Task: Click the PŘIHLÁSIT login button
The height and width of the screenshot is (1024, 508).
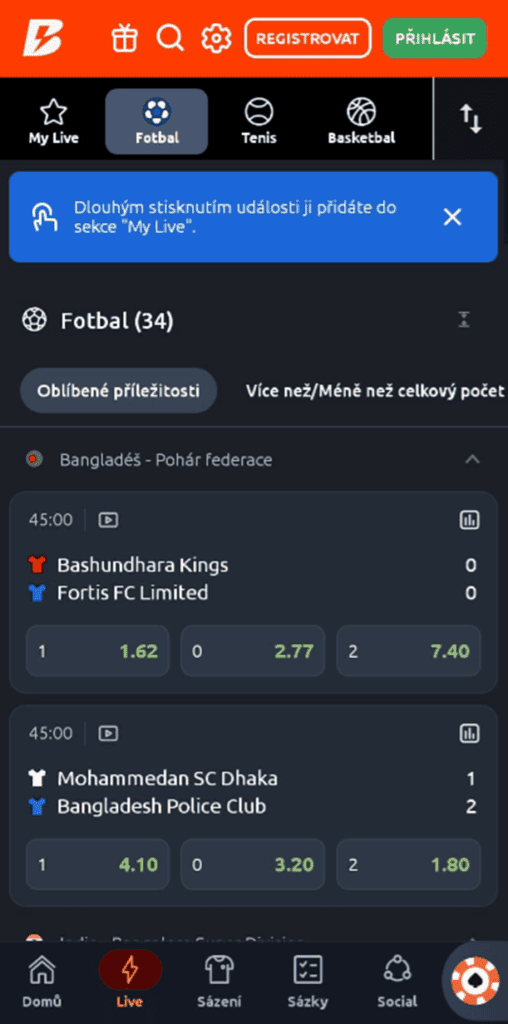Action: (435, 38)
